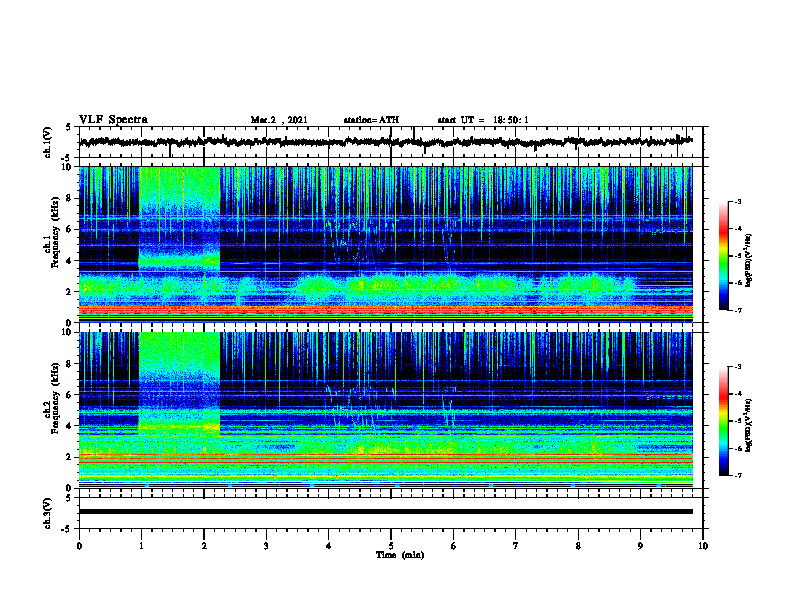Click the "ch.1(V)" waveform axis label
Screen dimensions: 792x612
click(x=48, y=142)
